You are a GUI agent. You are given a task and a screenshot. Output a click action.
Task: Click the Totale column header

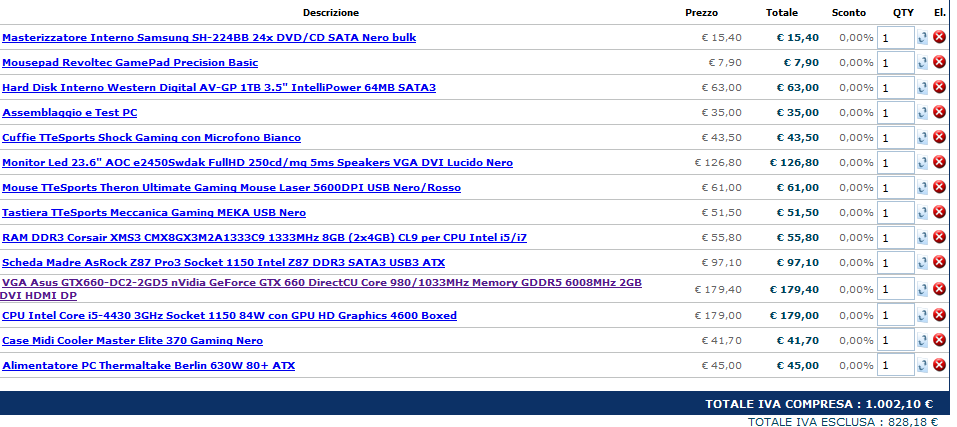click(782, 13)
